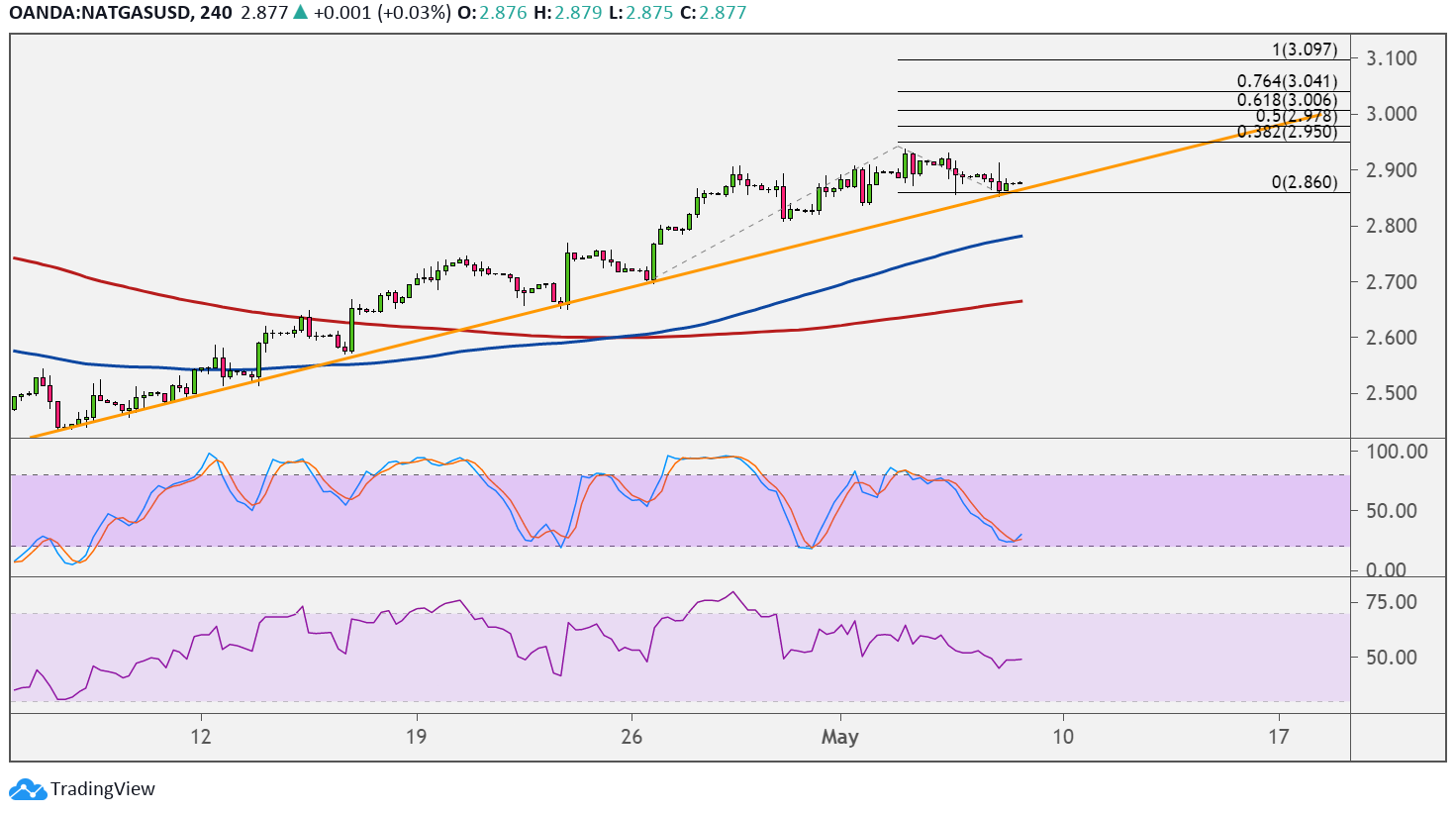Click the 2.800 price axis label
This screenshot has height=816, width=1456.
click(x=1392, y=226)
